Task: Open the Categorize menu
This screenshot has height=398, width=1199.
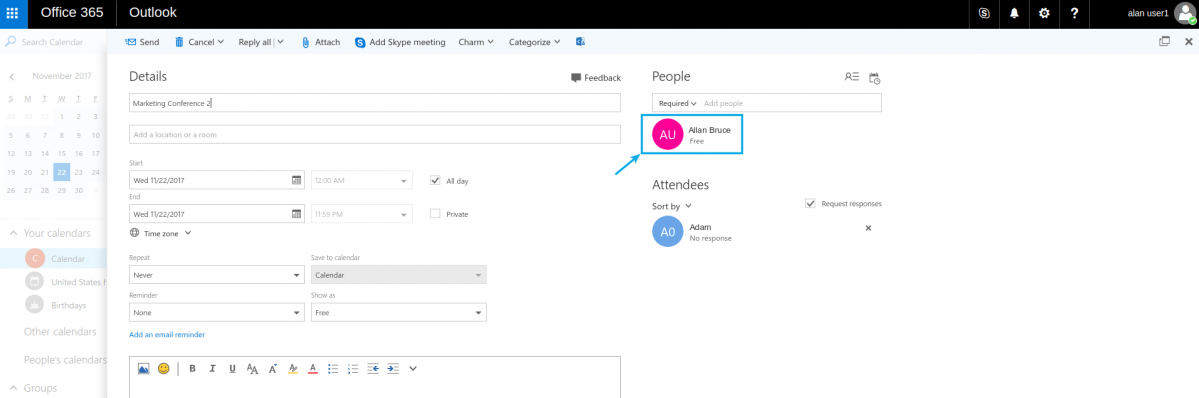Action: [x=535, y=42]
